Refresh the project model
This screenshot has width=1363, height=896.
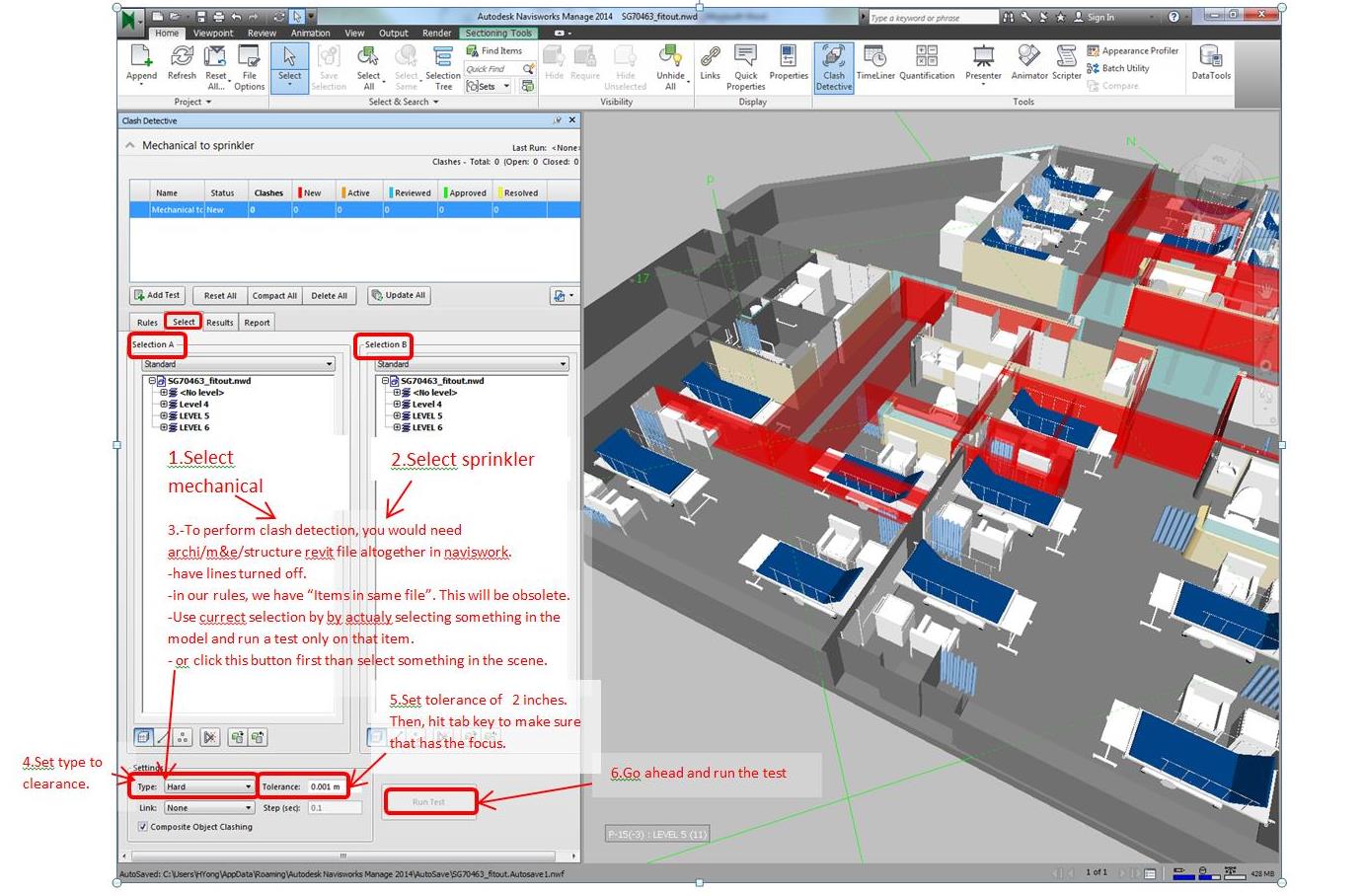click(x=182, y=64)
